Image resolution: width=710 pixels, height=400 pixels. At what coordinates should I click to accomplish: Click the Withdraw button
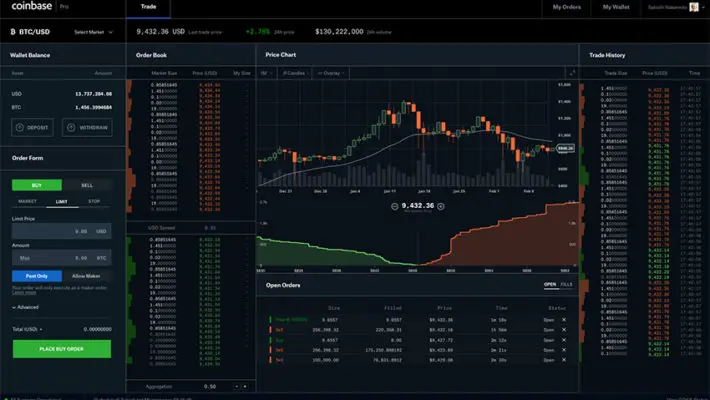tap(87, 127)
